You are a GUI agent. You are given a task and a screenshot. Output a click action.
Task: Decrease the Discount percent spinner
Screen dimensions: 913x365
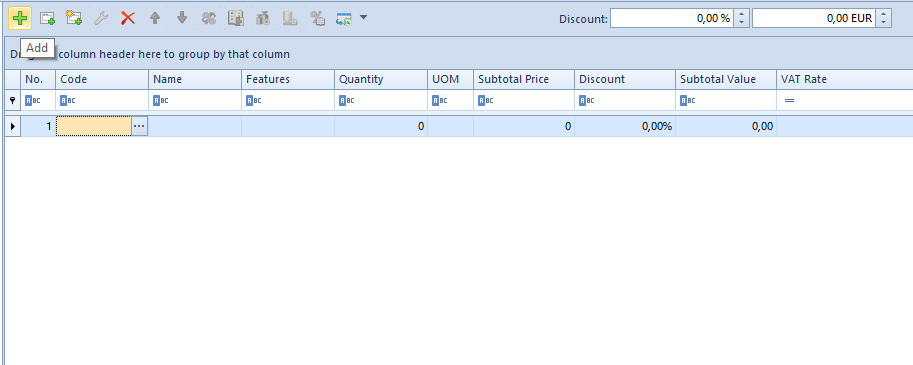pyautogui.click(x=741, y=23)
